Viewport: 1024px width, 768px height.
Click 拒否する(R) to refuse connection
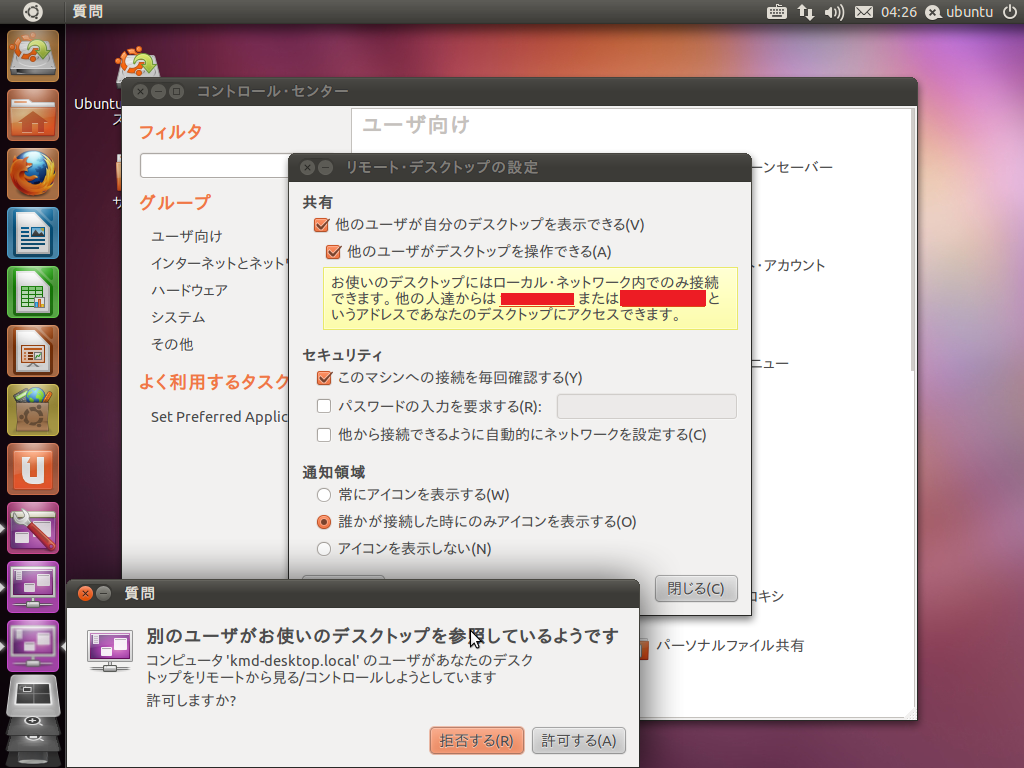click(477, 741)
